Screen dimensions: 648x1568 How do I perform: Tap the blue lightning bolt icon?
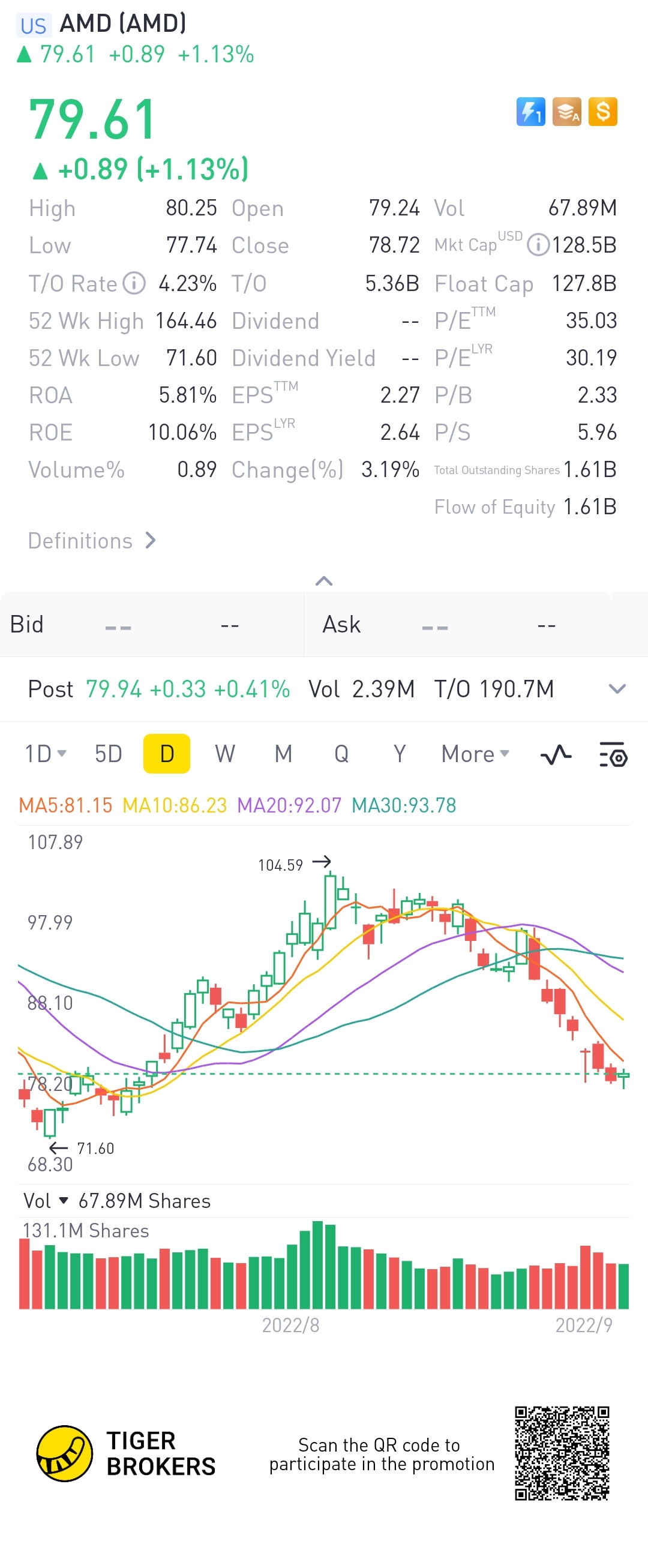[530, 112]
